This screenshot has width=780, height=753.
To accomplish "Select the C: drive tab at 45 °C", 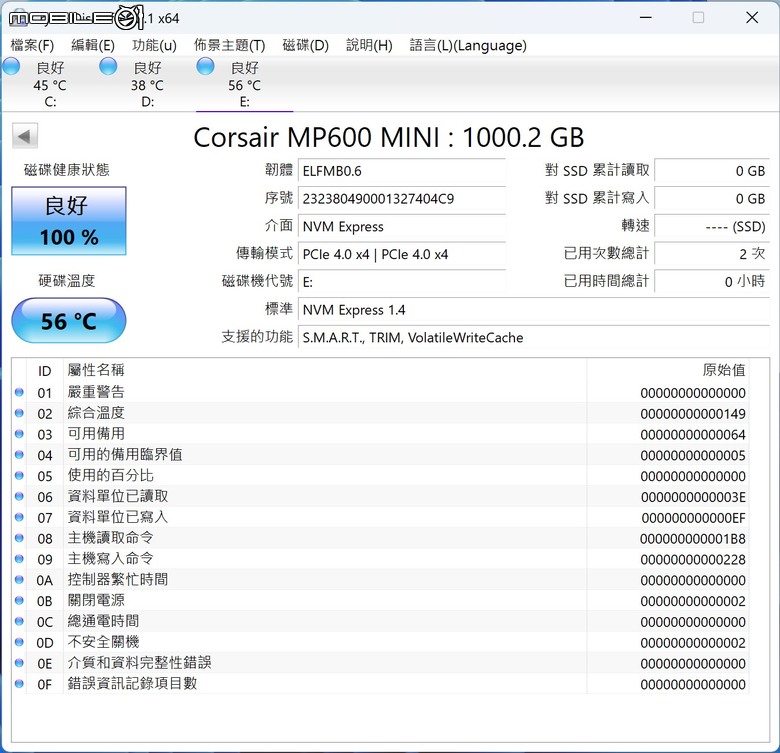I will tap(50, 84).
